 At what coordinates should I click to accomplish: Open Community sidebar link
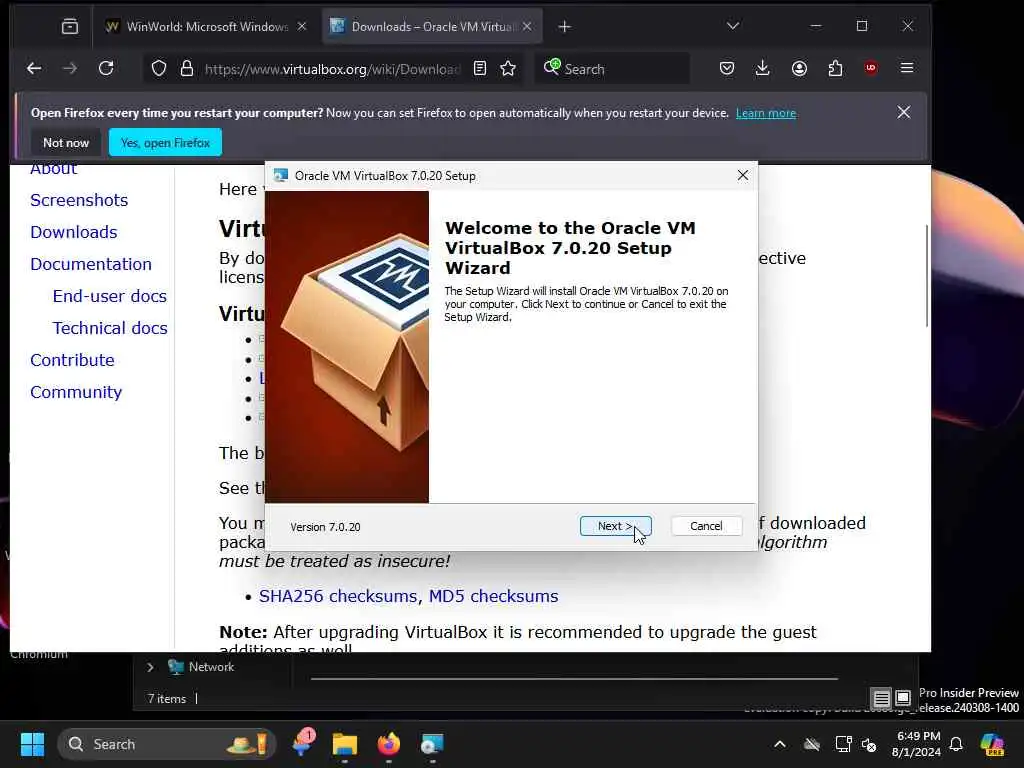76,392
